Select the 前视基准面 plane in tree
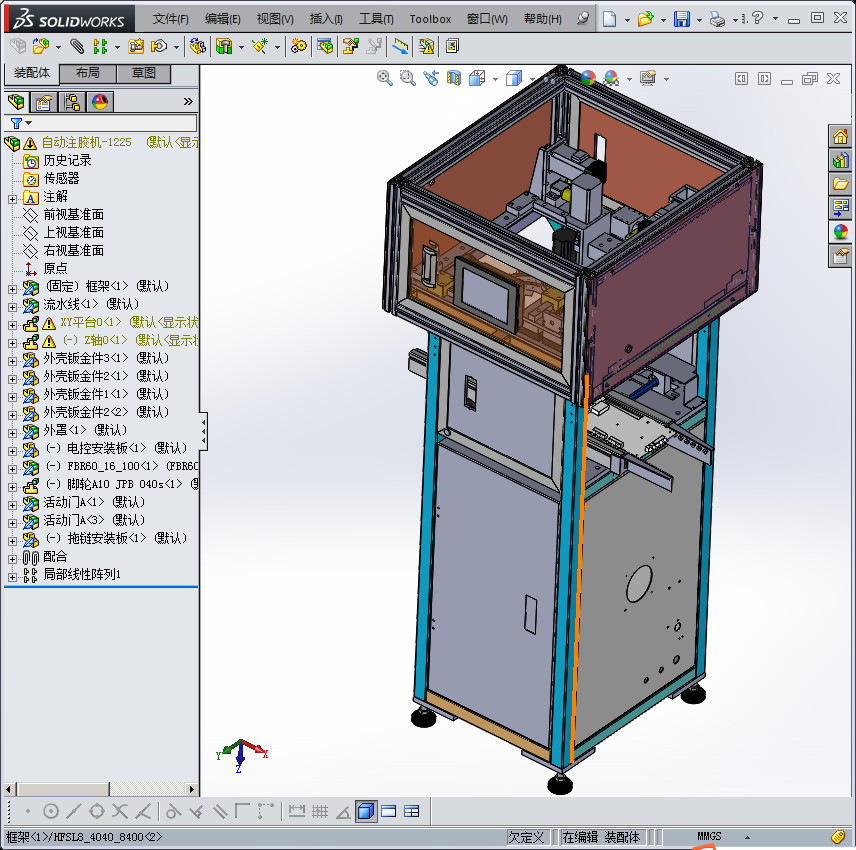Image resolution: width=856 pixels, height=850 pixels. coord(73,215)
